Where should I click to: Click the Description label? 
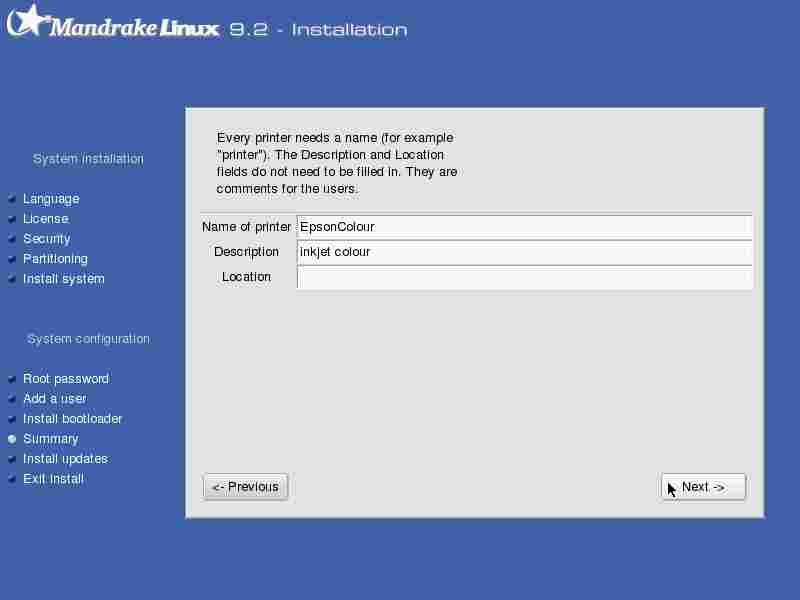click(246, 252)
